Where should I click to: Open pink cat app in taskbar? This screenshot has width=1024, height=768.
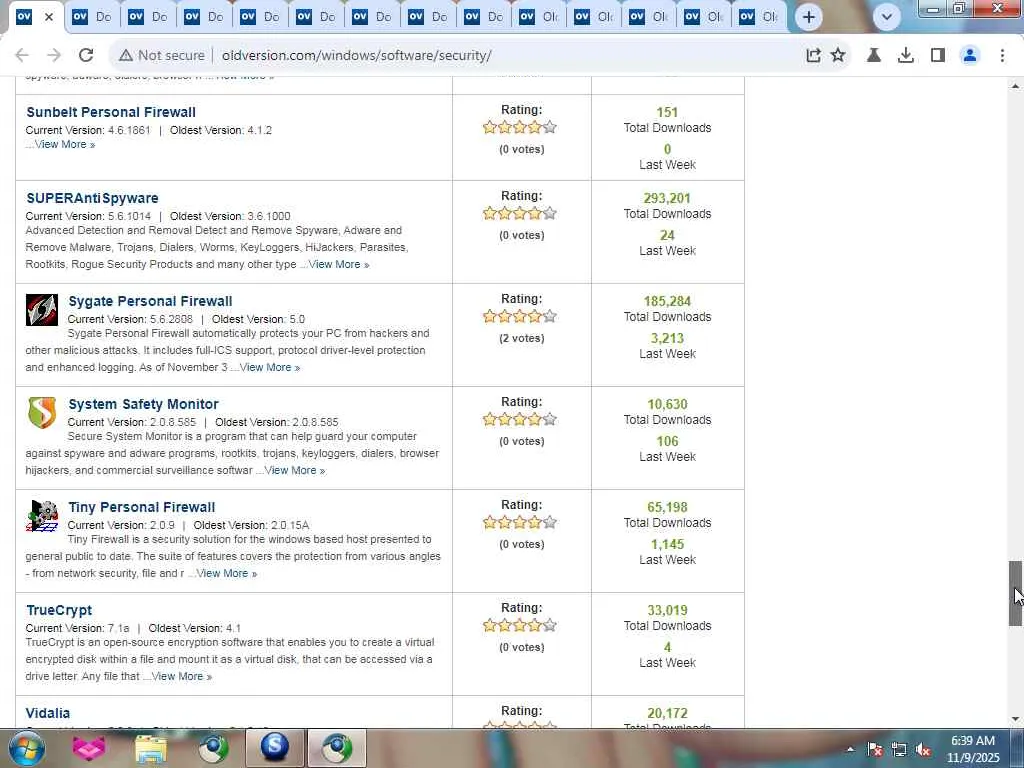[88, 748]
